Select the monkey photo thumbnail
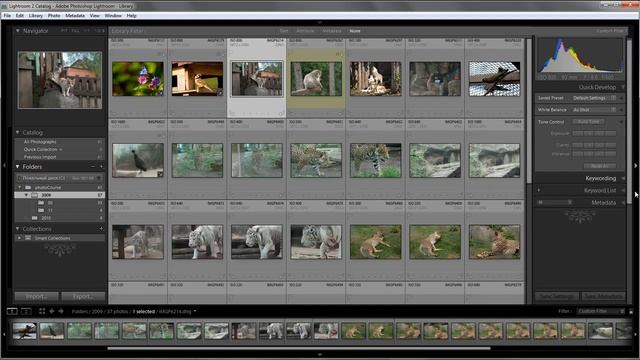The width and height of the screenshot is (640, 360). click(x=316, y=79)
